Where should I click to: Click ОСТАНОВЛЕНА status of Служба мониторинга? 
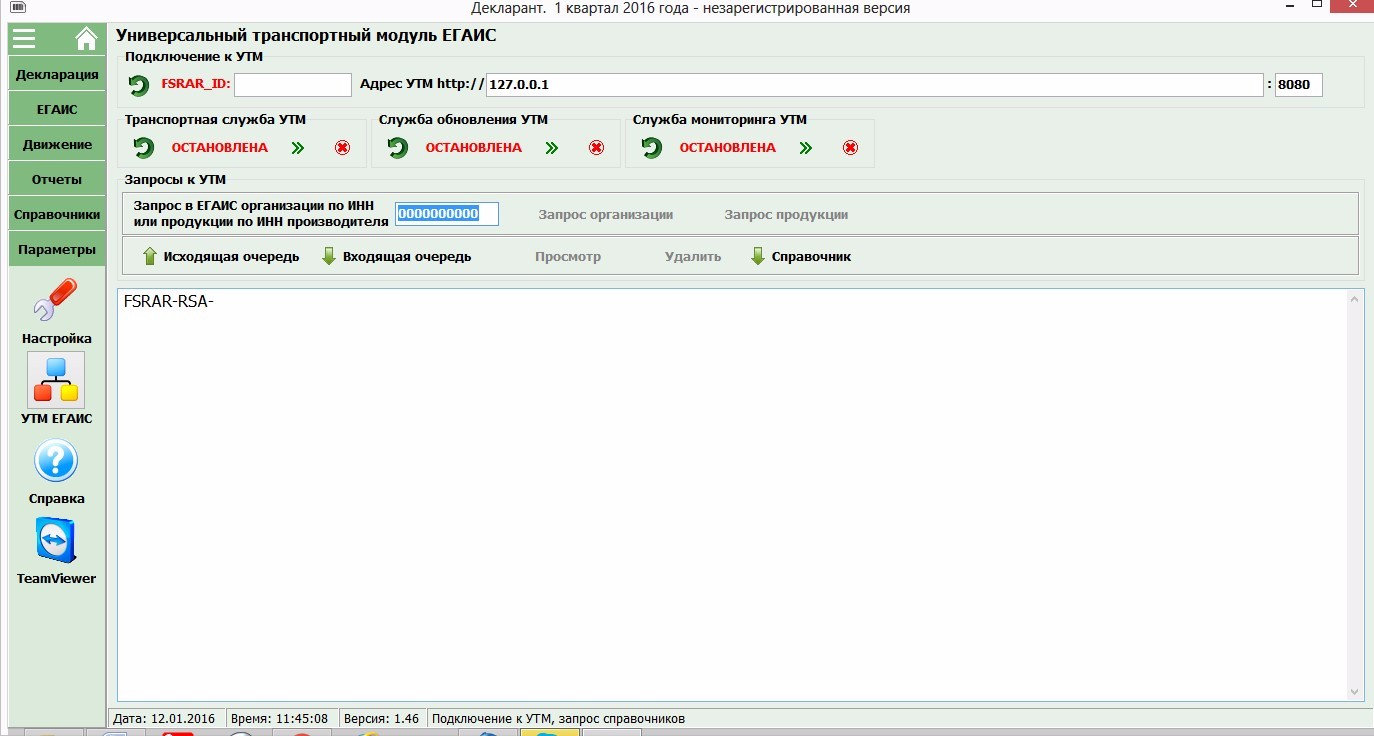(x=728, y=148)
